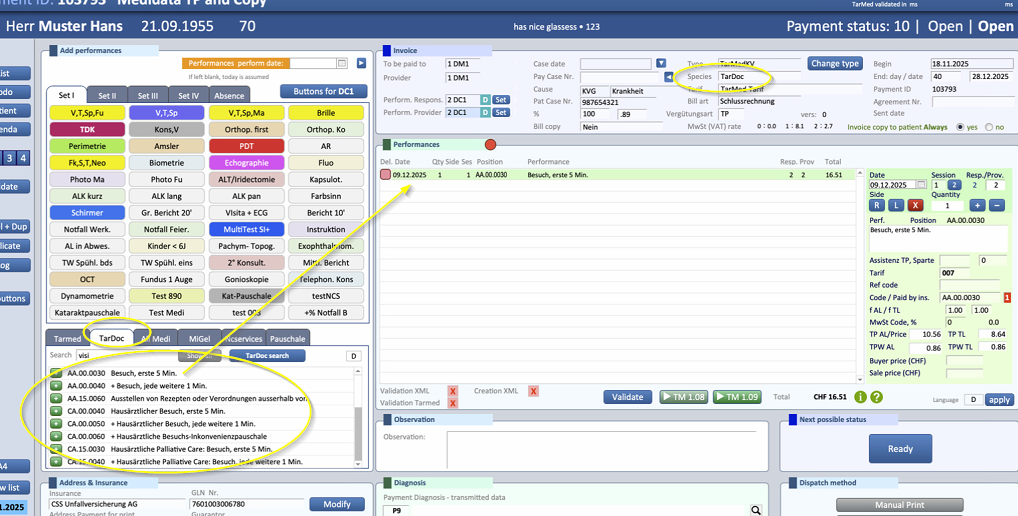This screenshot has height=516, width=1018.
Task: Switch to the Set II tab
Action: (107, 95)
